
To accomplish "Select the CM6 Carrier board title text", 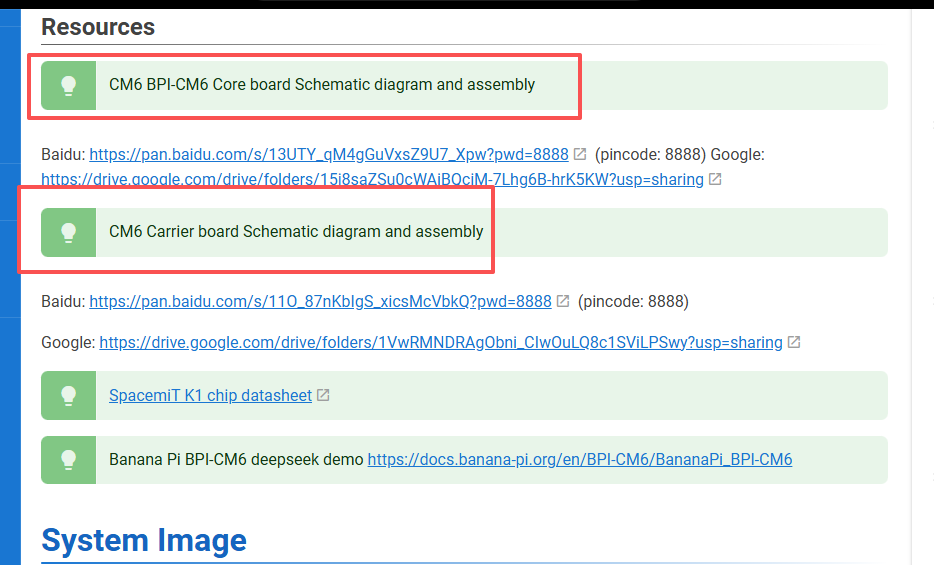I will pyautogui.click(x=295, y=232).
